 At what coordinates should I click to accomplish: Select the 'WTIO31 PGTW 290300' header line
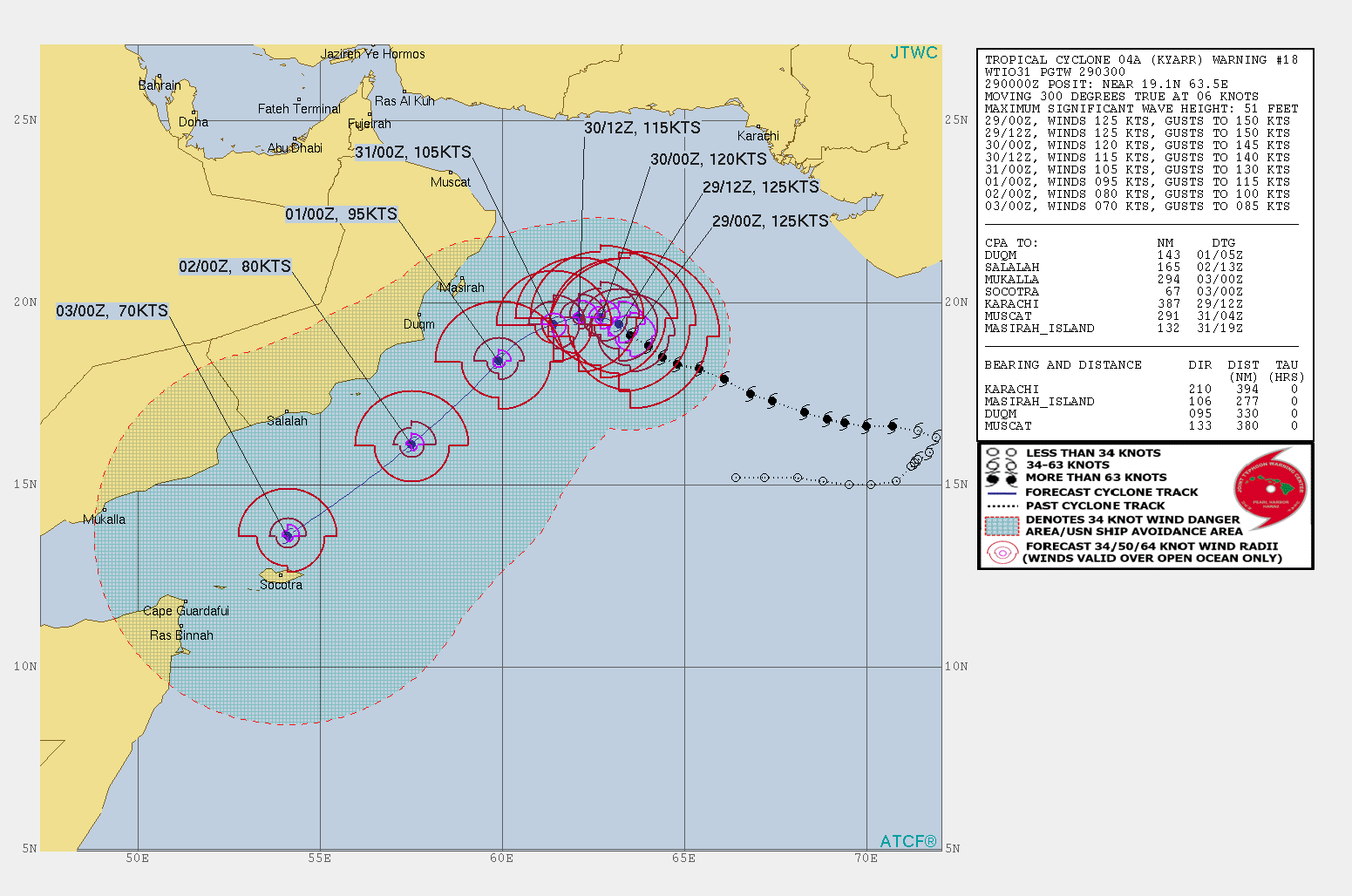click(1055, 72)
